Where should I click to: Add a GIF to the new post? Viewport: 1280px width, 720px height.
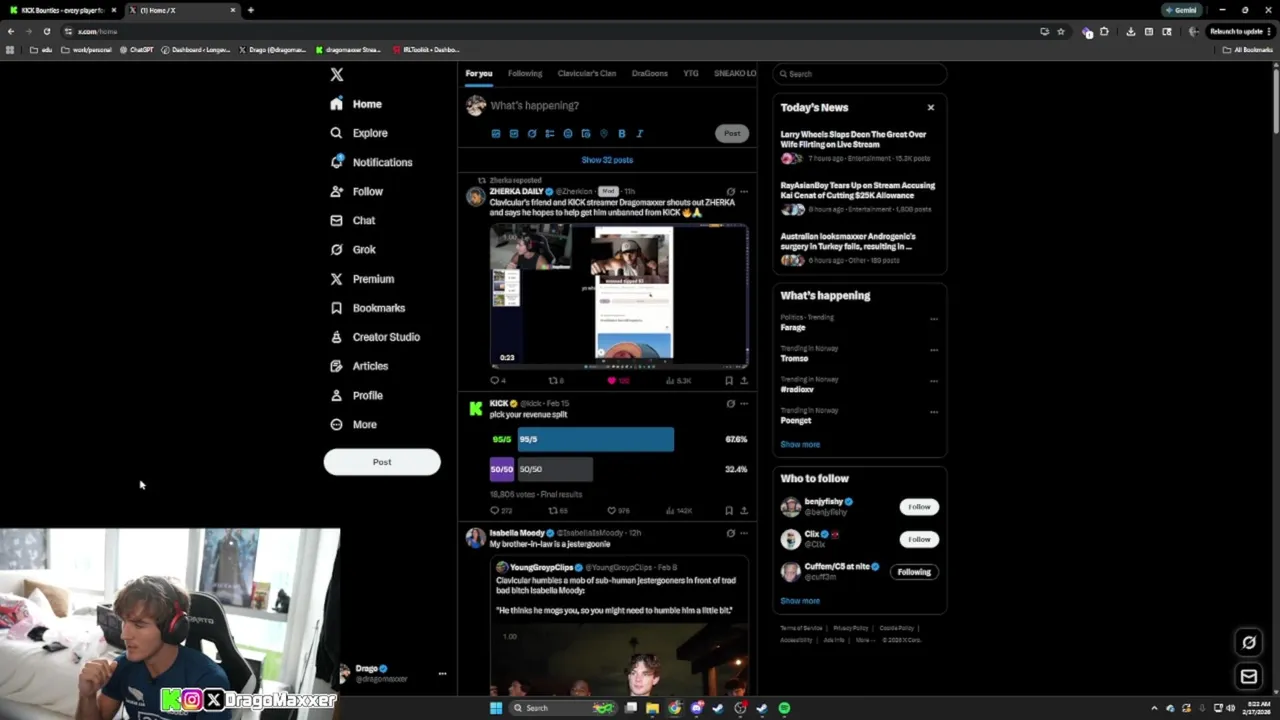[514, 133]
